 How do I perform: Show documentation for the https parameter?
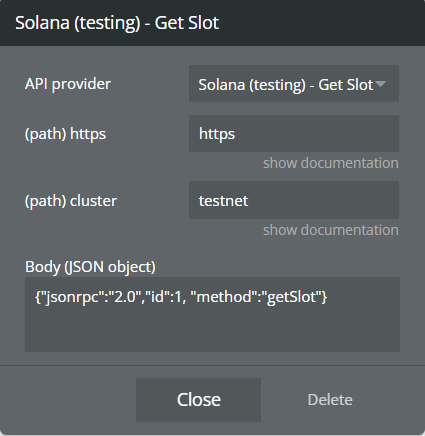click(x=331, y=163)
